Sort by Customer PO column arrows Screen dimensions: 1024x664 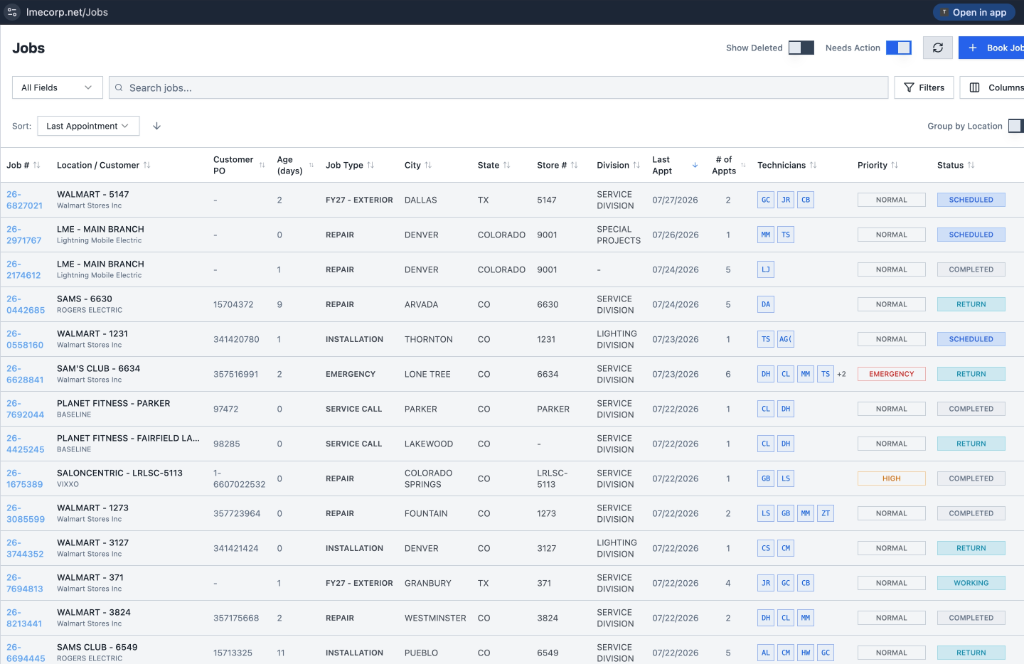pos(262,165)
